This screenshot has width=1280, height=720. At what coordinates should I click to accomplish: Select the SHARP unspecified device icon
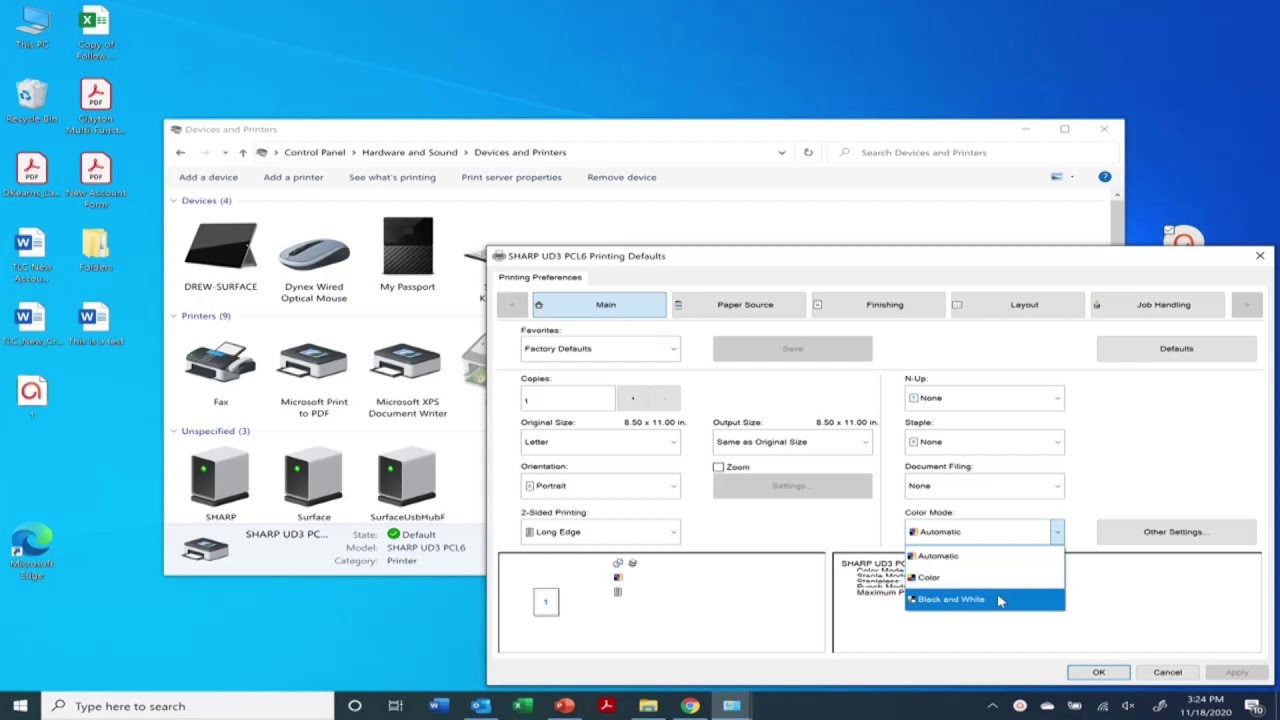click(x=220, y=486)
